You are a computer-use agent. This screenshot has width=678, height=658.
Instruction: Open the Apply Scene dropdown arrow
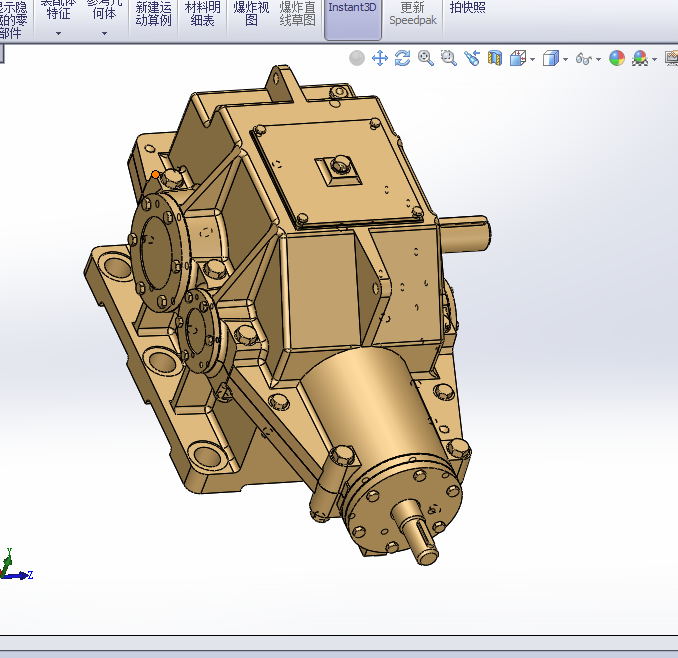click(x=655, y=59)
